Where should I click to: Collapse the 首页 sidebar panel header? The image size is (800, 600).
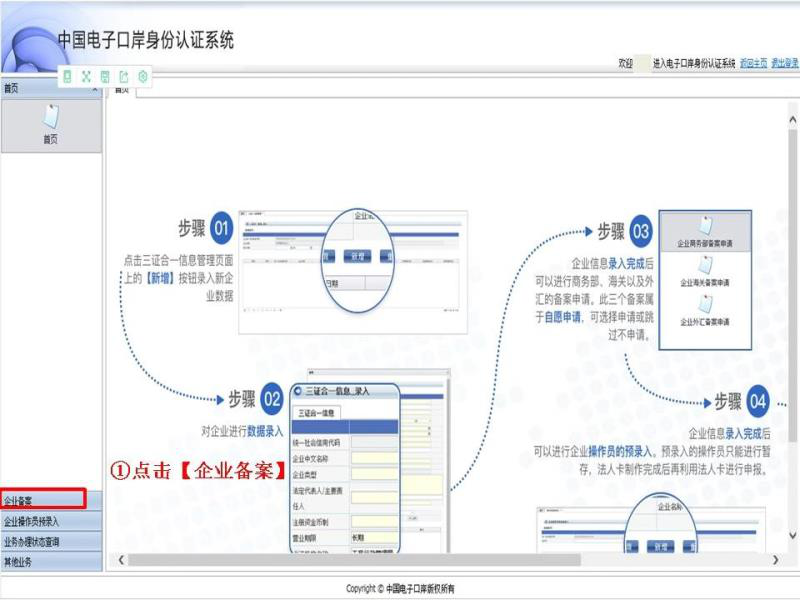click(x=95, y=89)
